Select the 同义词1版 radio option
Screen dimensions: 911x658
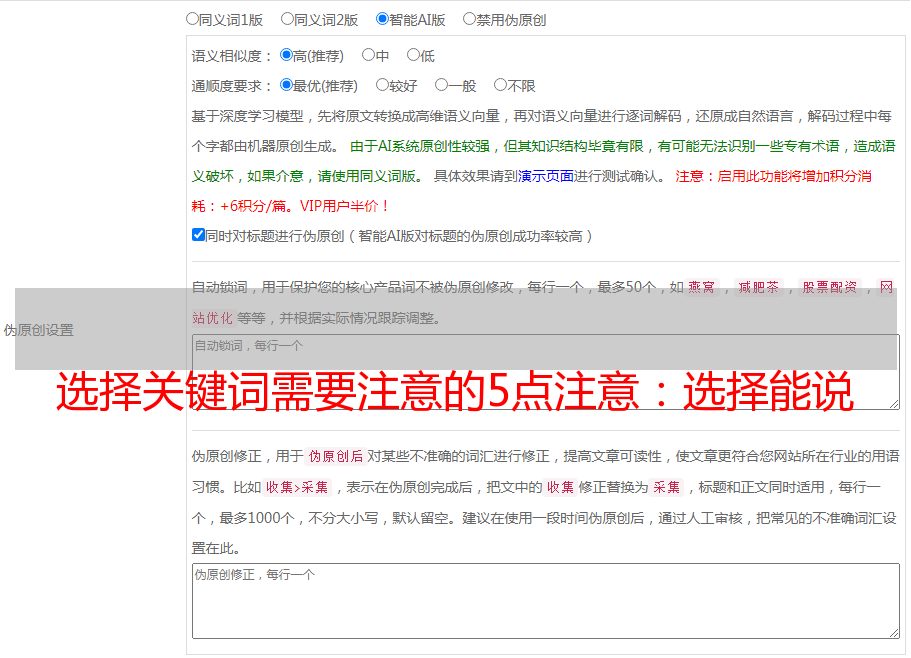pos(192,19)
